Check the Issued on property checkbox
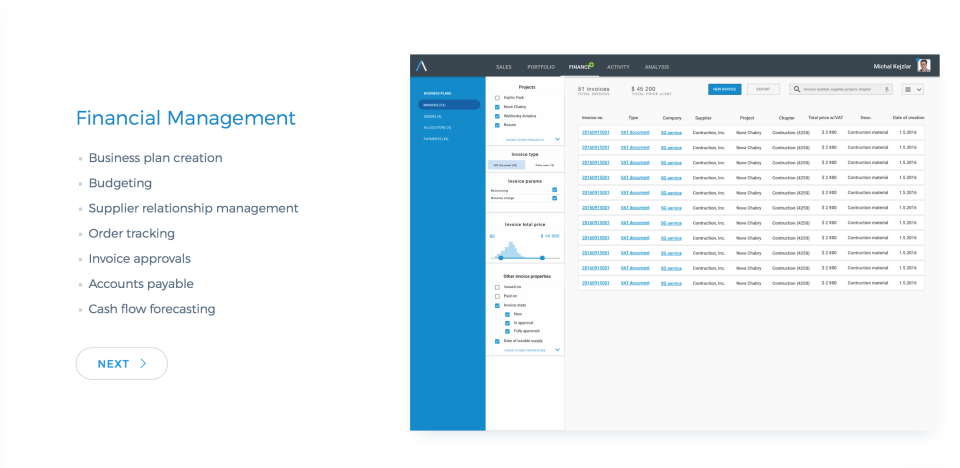960x468 pixels. [x=497, y=287]
